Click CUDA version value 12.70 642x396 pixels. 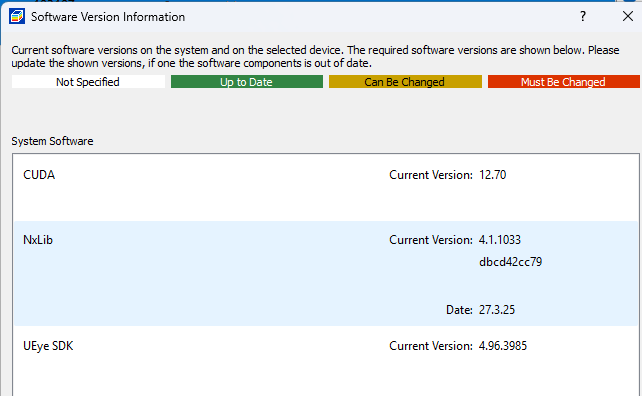pyautogui.click(x=493, y=175)
